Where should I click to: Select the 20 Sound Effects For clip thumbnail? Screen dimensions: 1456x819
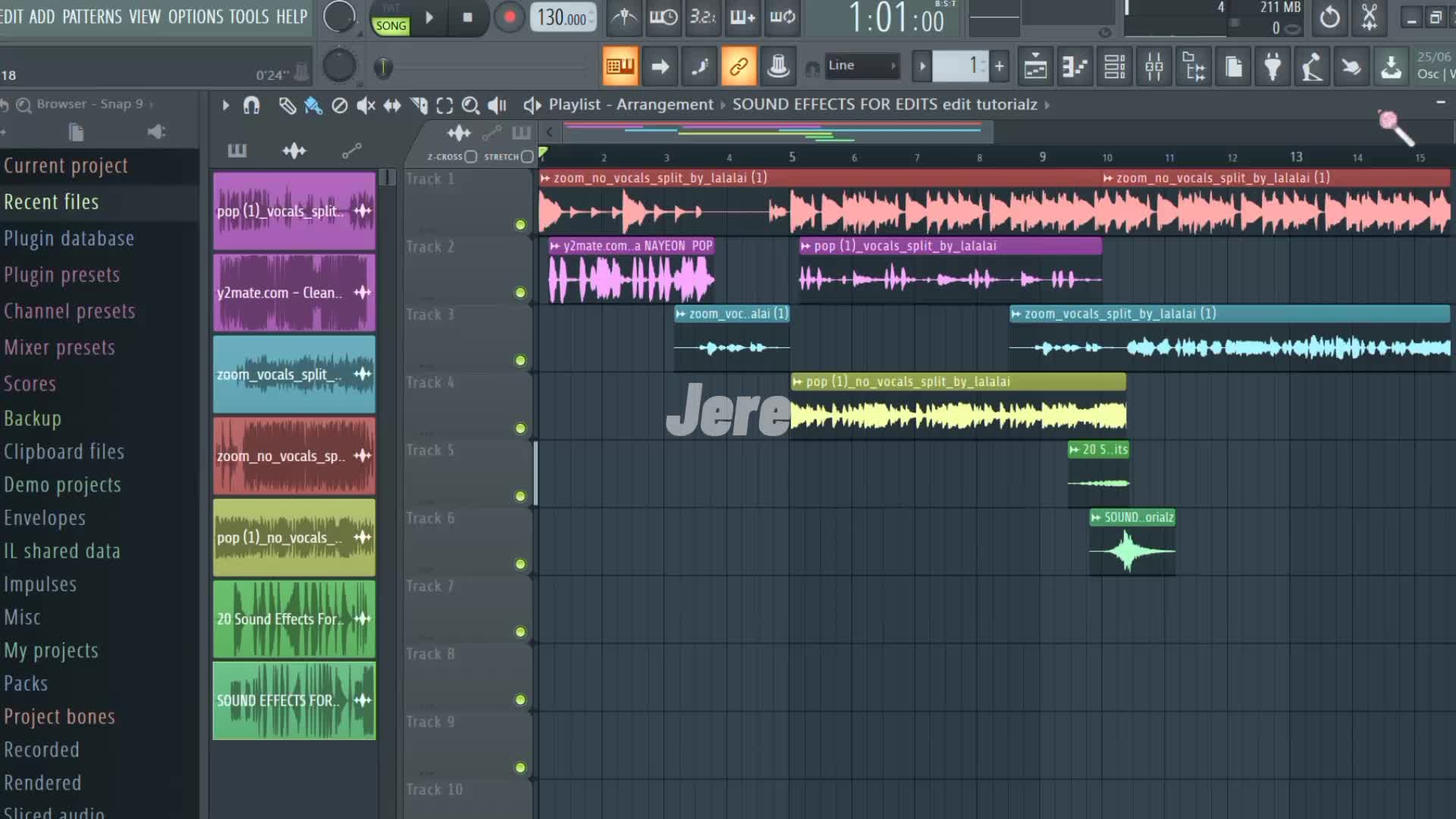point(293,619)
